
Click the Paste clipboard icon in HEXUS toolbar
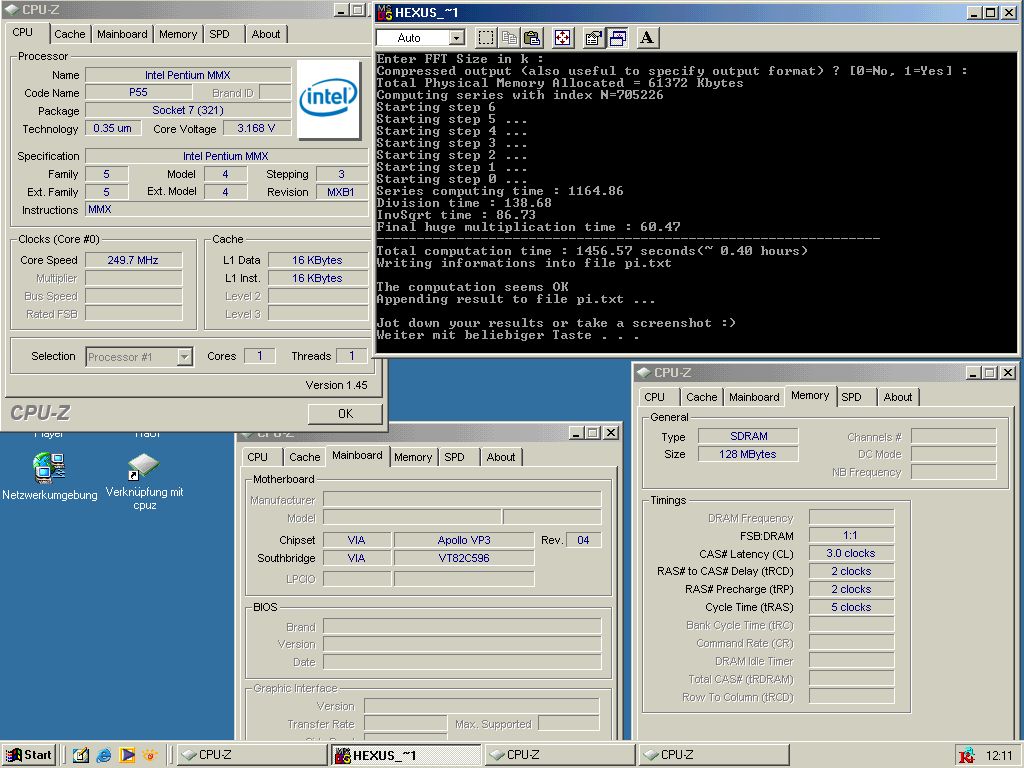click(x=532, y=38)
